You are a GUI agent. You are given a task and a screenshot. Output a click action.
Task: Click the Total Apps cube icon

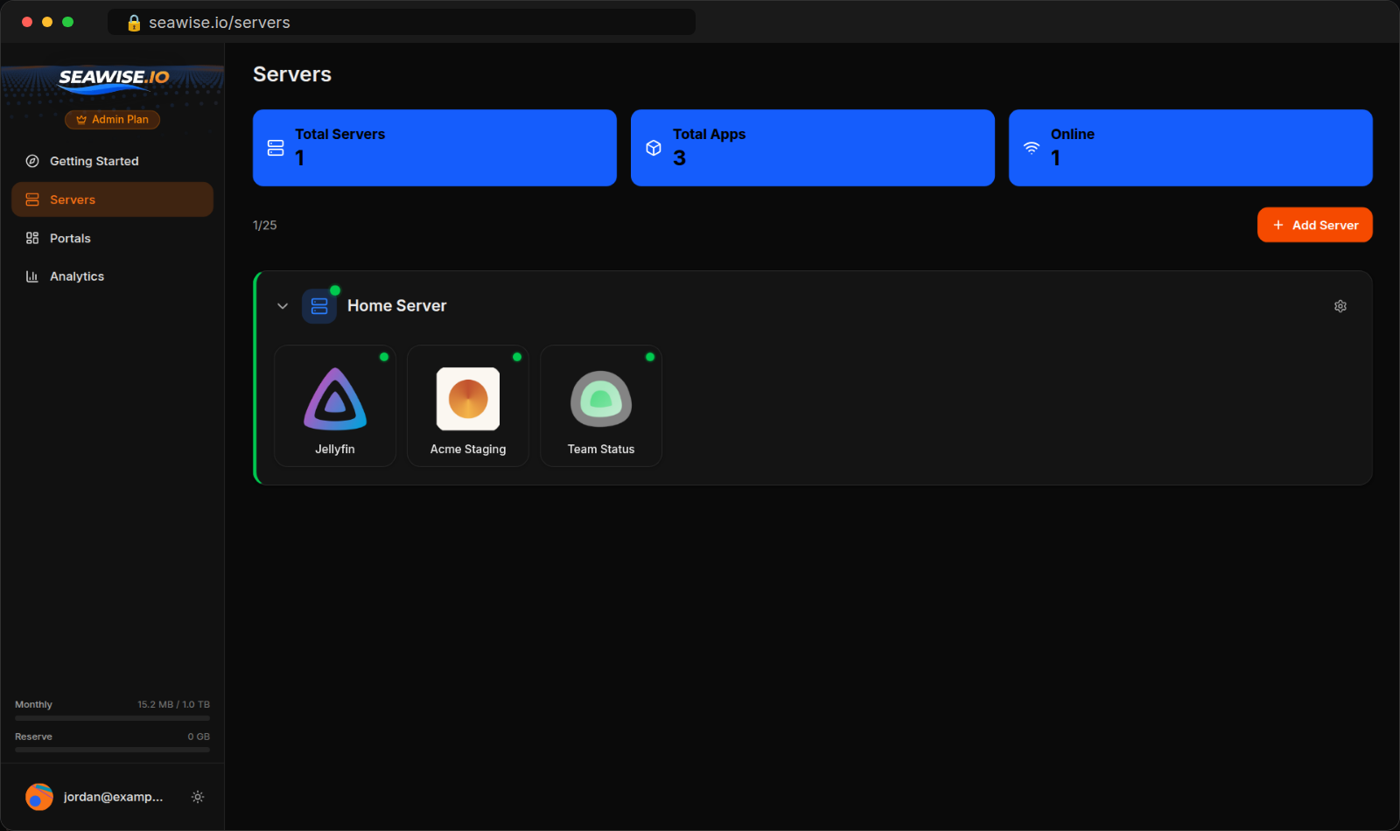tap(653, 148)
